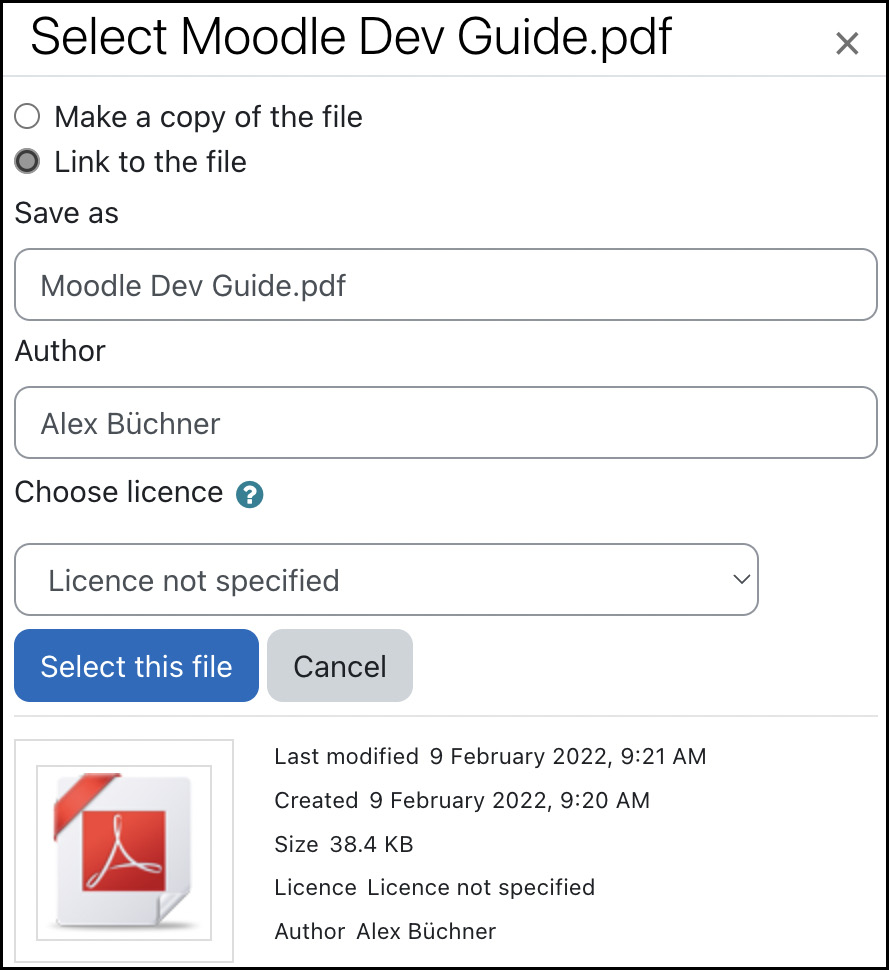The image size is (889, 970).
Task: Click the Save as field label
Action: pyautogui.click(x=66, y=213)
